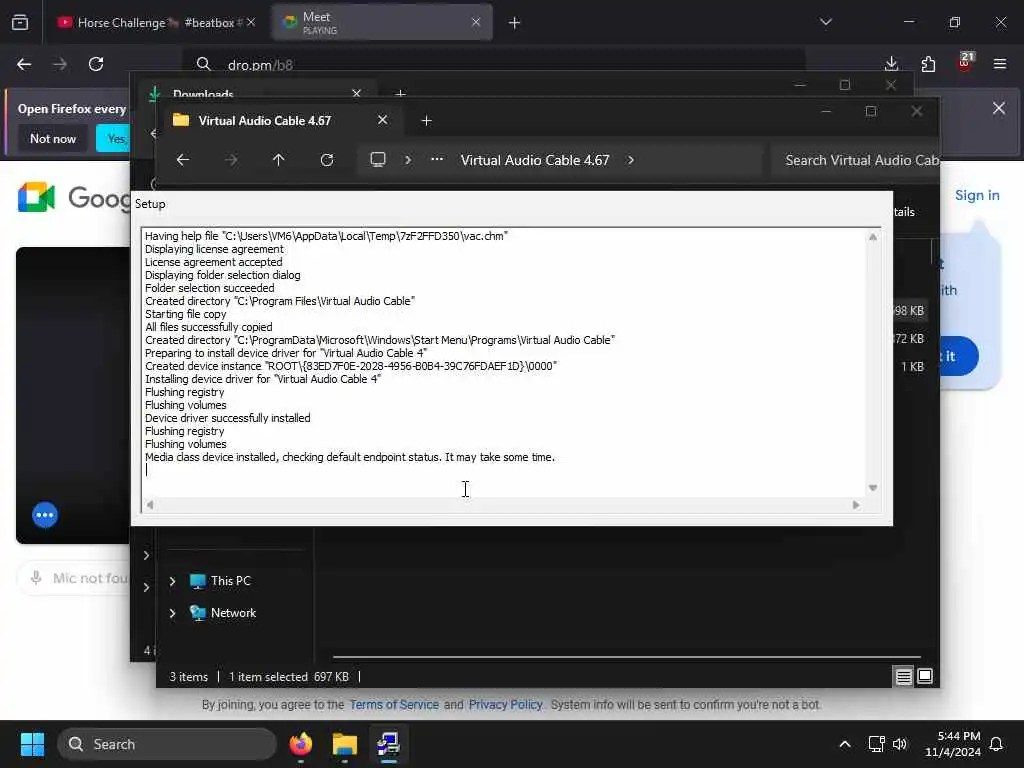Open Firefox from taskbar
This screenshot has width=1024, height=768.
coord(301,744)
